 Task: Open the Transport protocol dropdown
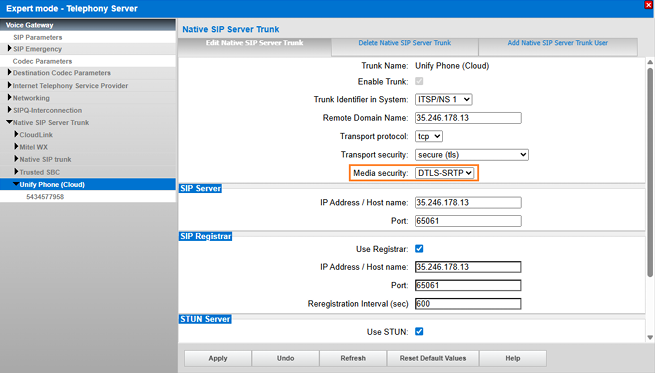click(x=429, y=136)
